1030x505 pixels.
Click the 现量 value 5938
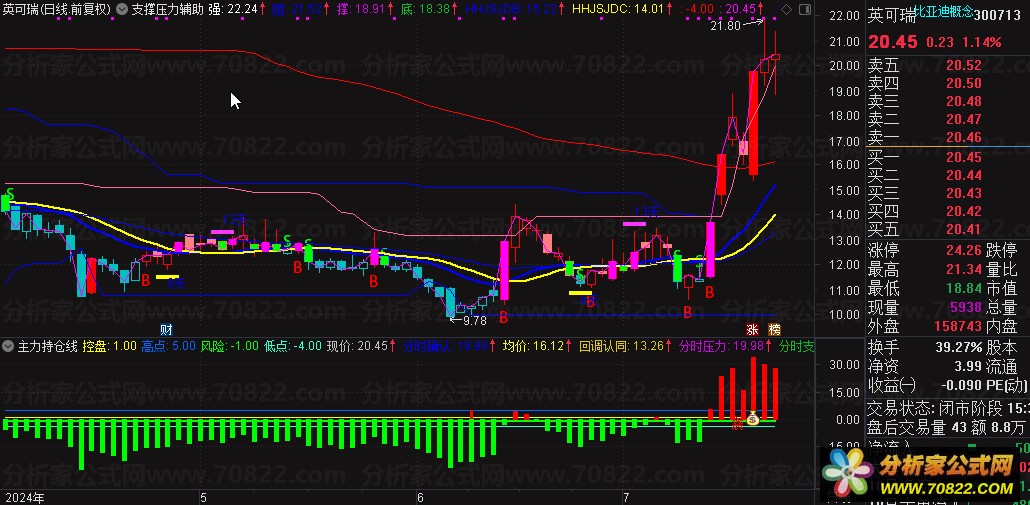point(965,307)
